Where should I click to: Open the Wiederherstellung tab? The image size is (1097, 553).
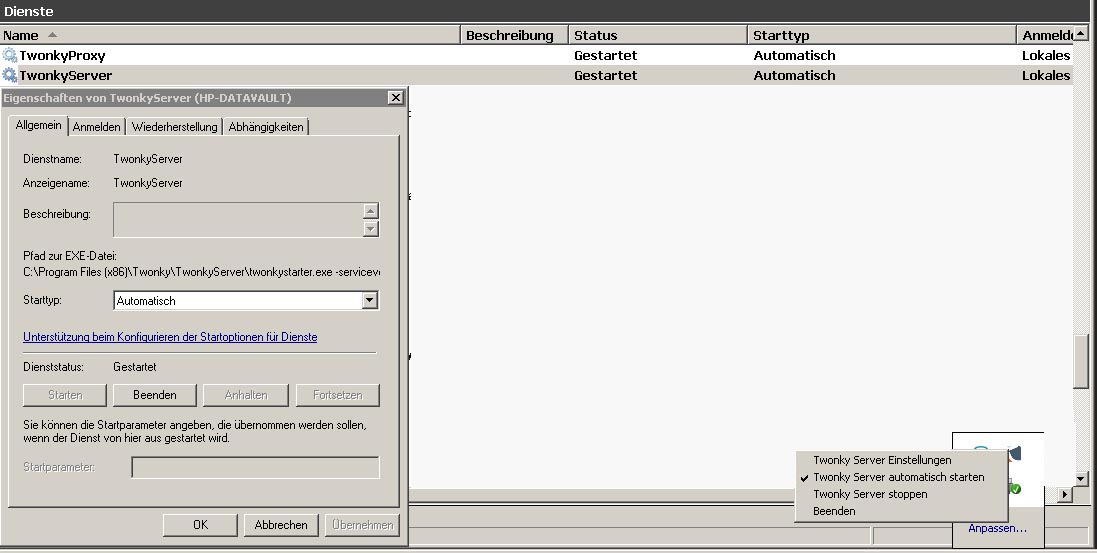click(174, 127)
